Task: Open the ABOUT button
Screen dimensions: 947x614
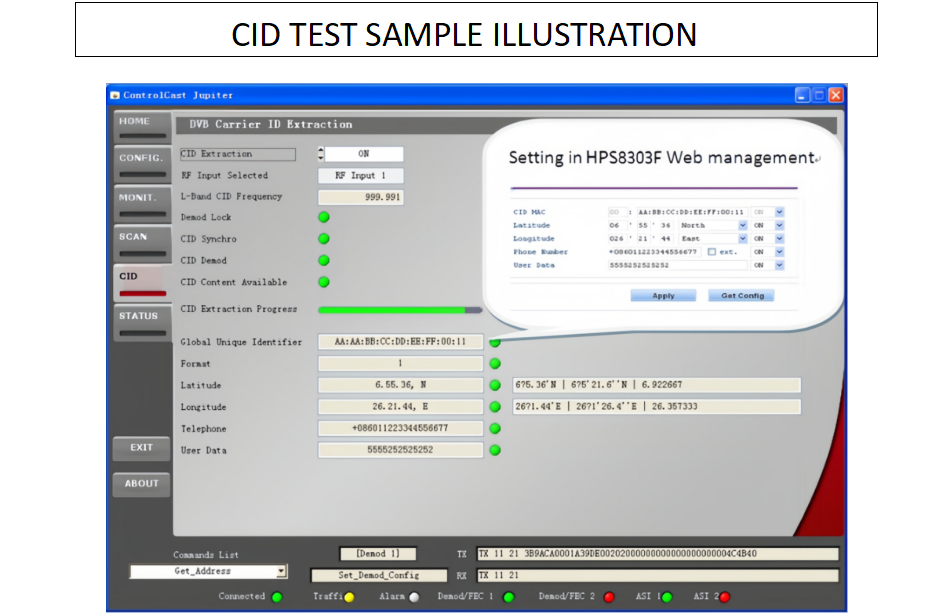Action: [x=141, y=484]
